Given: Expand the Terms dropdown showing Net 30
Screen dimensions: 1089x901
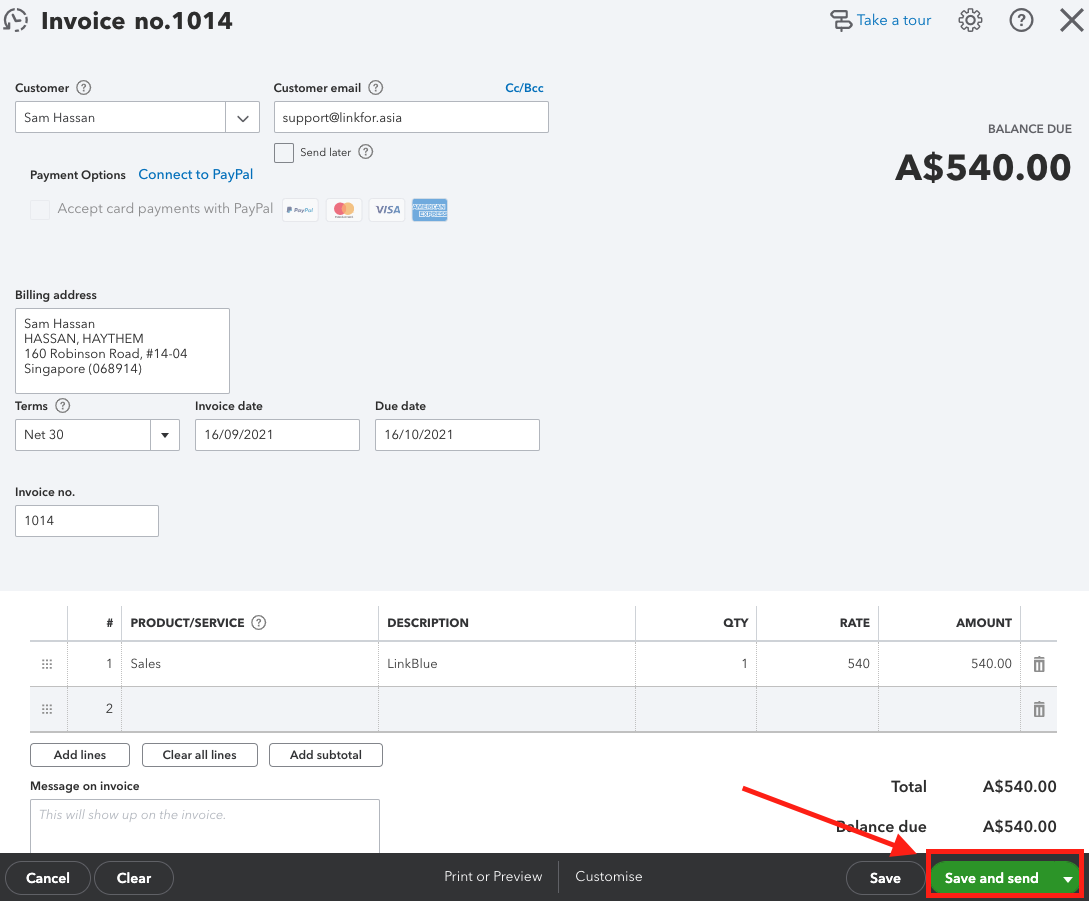Looking at the screenshot, I should 165,435.
